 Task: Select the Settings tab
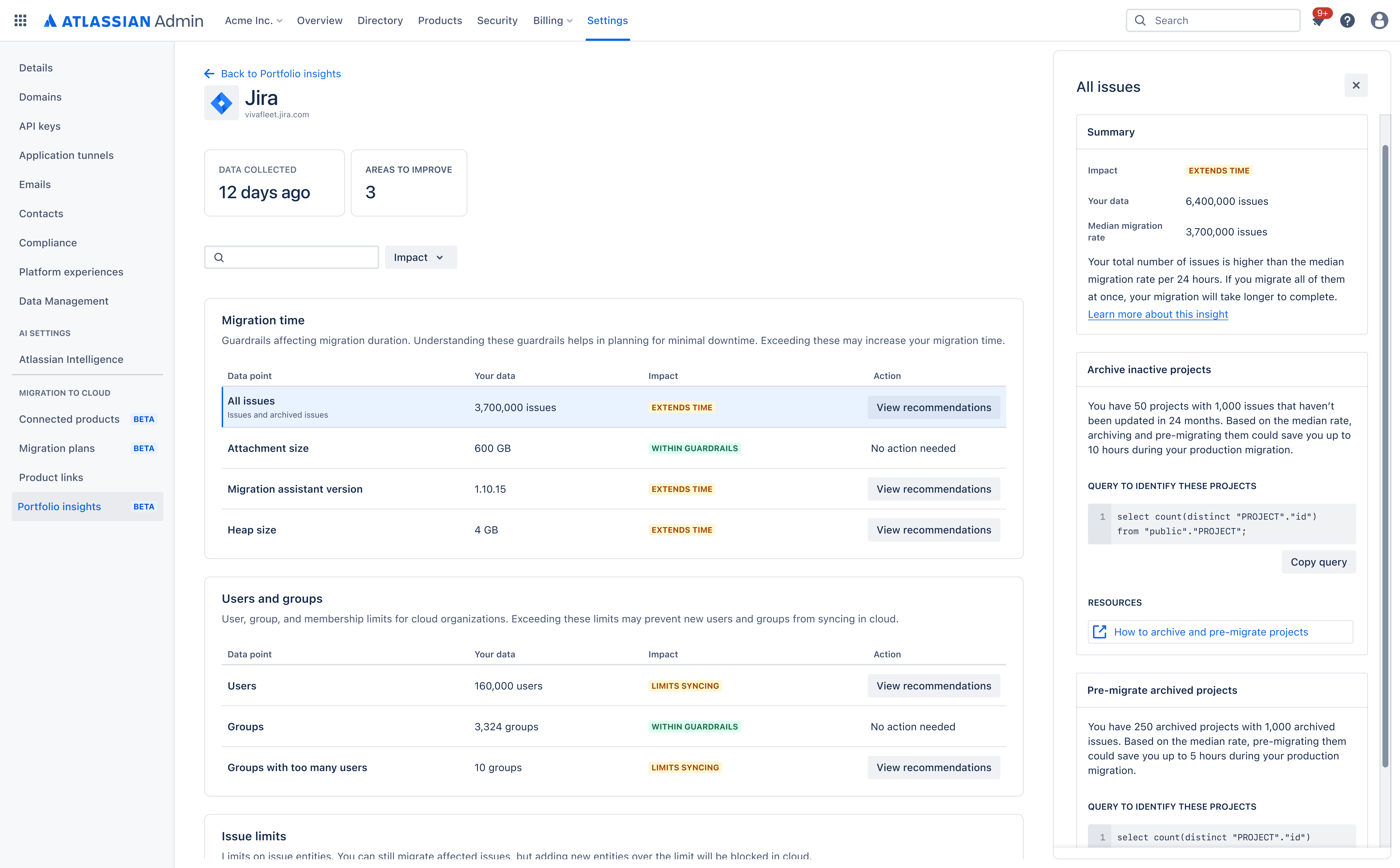[x=608, y=21]
